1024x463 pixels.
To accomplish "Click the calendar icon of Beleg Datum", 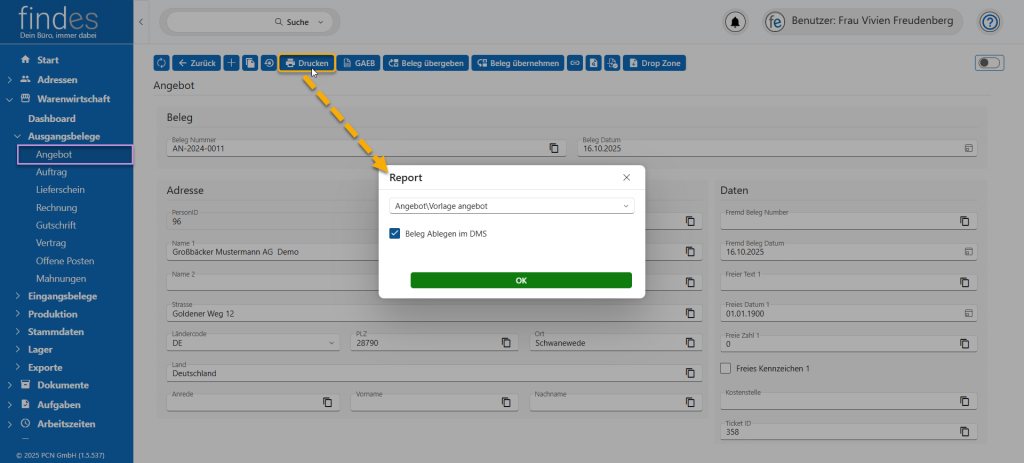I will click(x=967, y=148).
